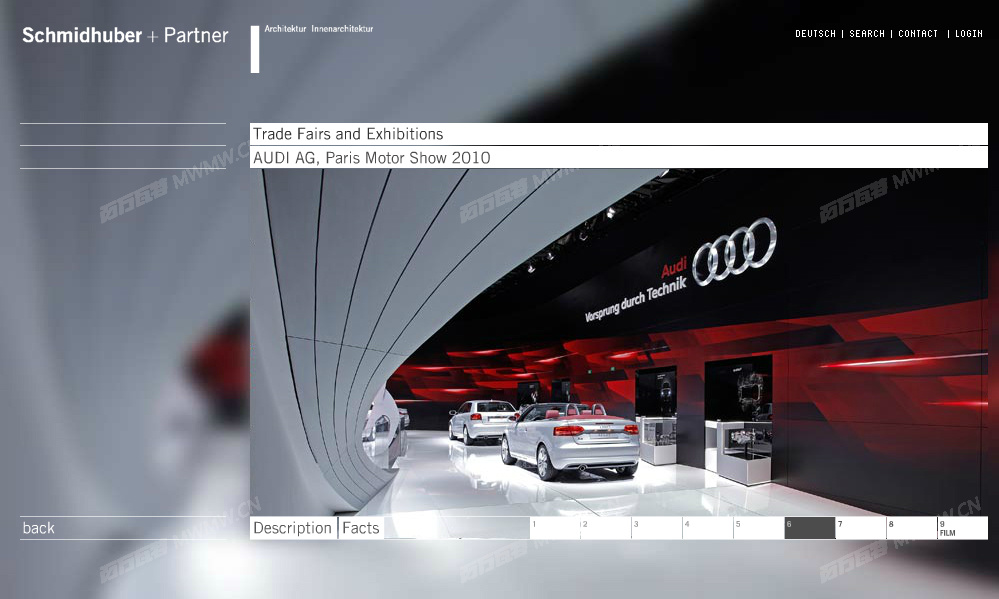
Task: Switch language via DEUTSCH link
Action: [x=815, y=34]
